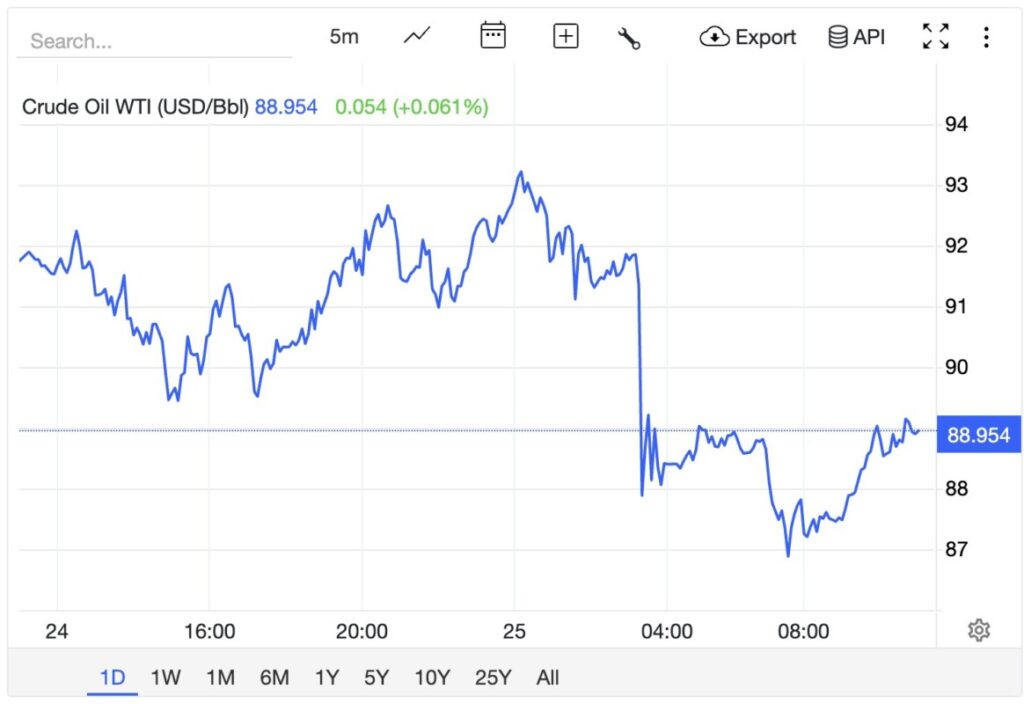Expand chart options via the kebab menu
The height and width of the screenshot is (704, 1024).
point(986,36)
